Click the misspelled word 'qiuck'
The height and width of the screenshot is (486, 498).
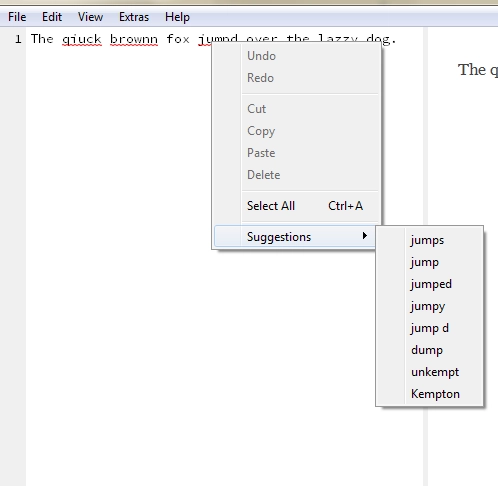[82, 39]
